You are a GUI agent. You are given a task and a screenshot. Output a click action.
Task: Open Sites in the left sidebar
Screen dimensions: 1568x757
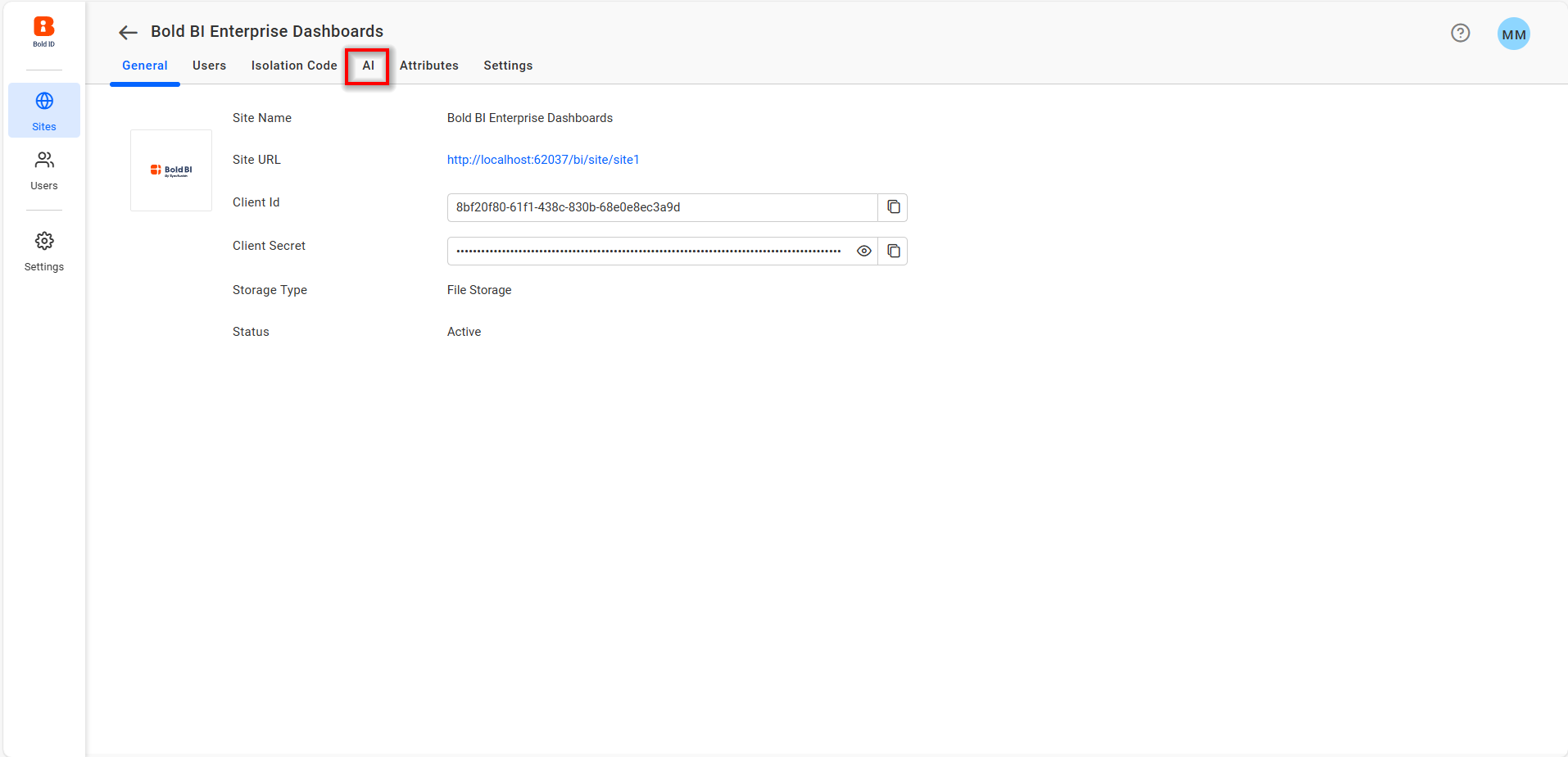pyautogui.click(x=44, y=111)
